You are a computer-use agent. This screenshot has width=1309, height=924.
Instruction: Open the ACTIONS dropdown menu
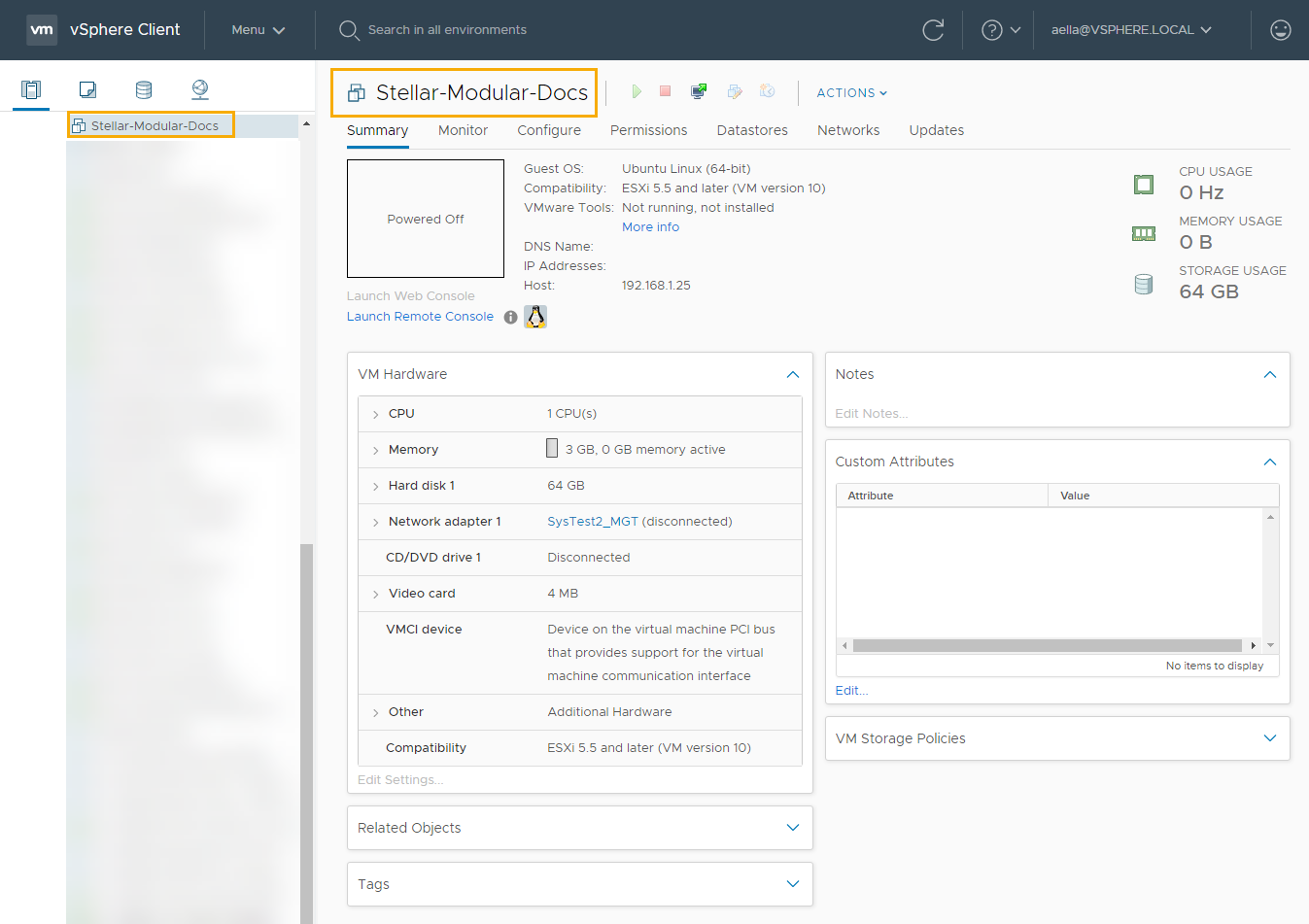(851, 93)
